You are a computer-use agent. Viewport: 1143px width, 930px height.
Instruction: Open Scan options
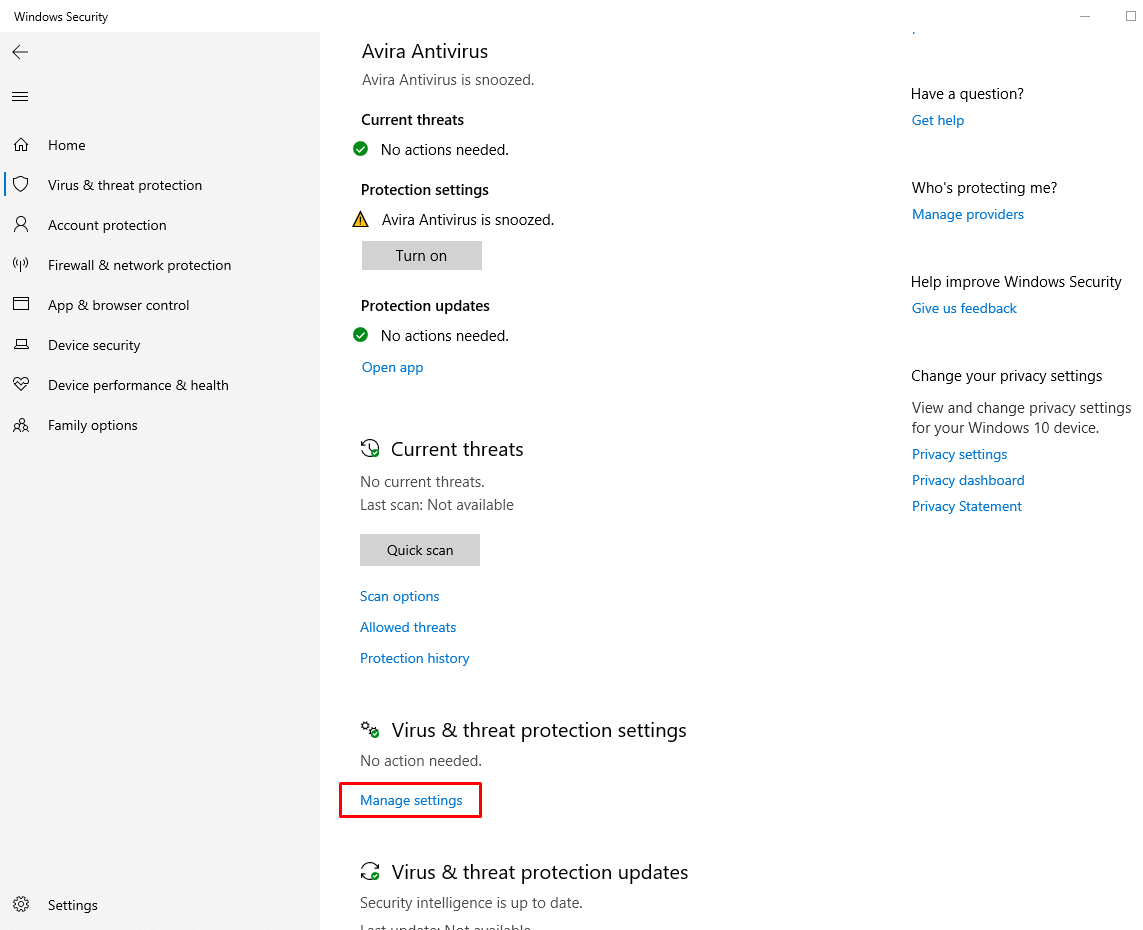tap(399, 595)
